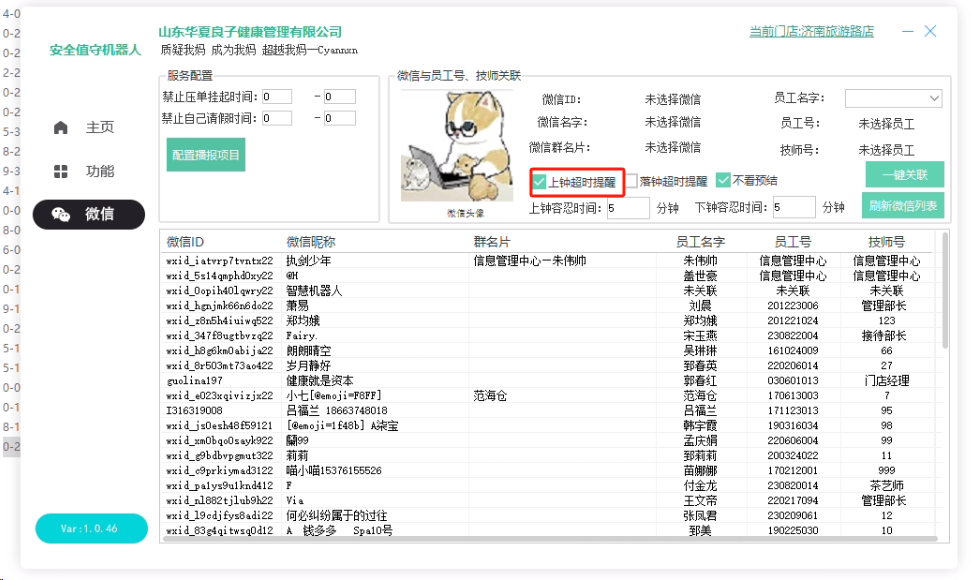
Task: Click the cat WeChat avatar image
Action: [443, 148]
